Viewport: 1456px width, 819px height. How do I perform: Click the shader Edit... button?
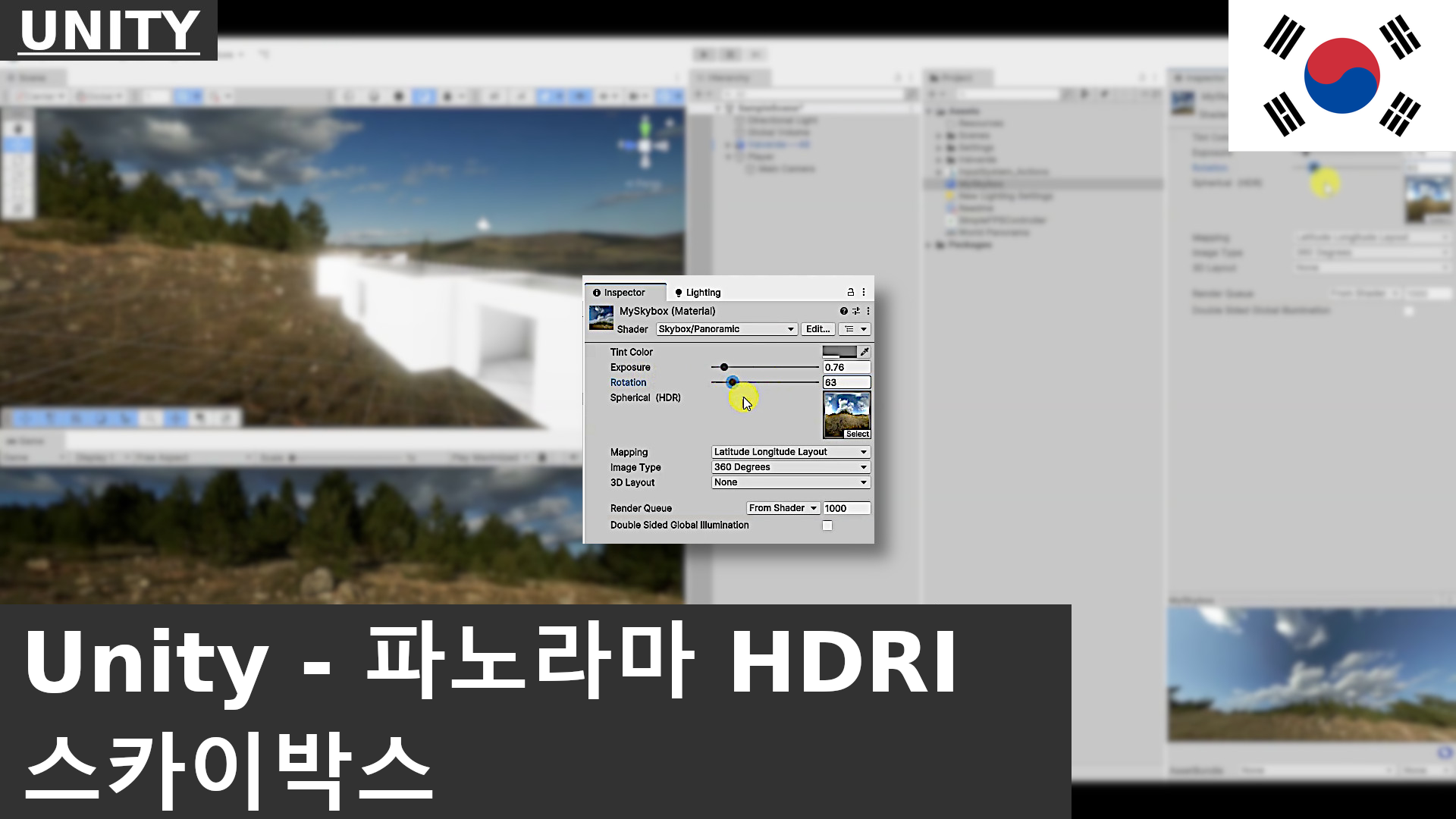click(817, 329)
